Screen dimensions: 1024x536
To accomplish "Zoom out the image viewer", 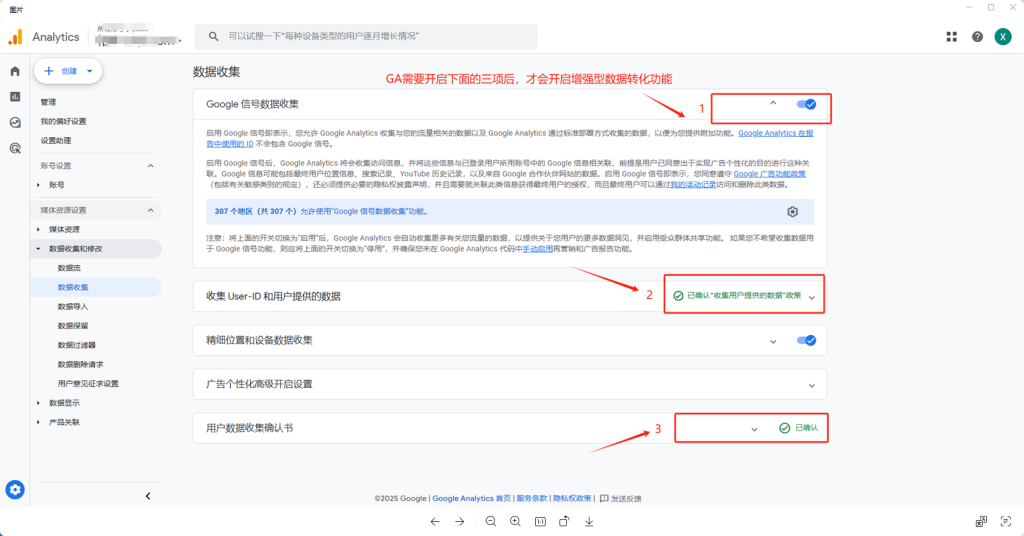I will point(490,522).
